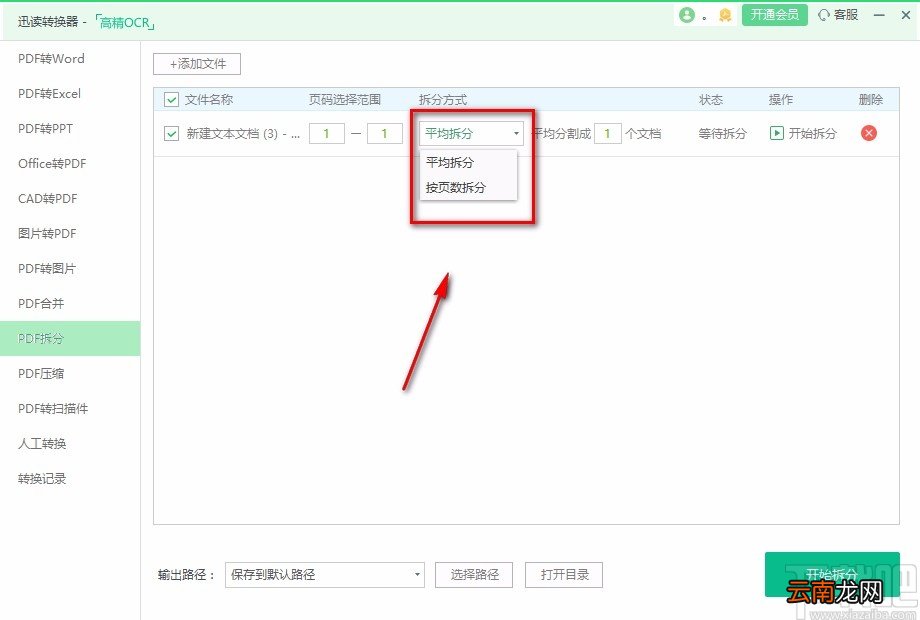
Task: Click file name 新建文本文档 (3)
Action: click(x=243, y=134)
